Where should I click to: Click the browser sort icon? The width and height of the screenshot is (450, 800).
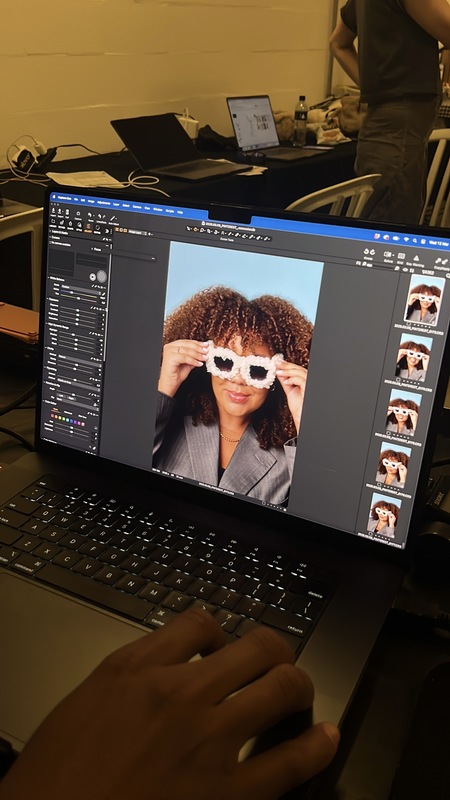[x=412, y=271]
